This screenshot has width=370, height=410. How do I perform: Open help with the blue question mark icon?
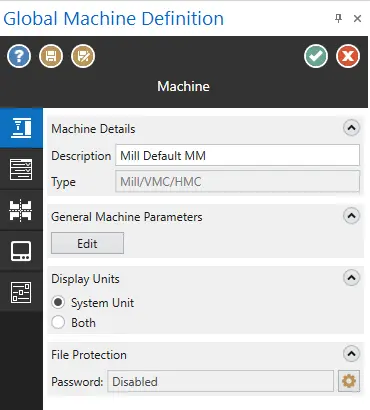click(19, 56)
